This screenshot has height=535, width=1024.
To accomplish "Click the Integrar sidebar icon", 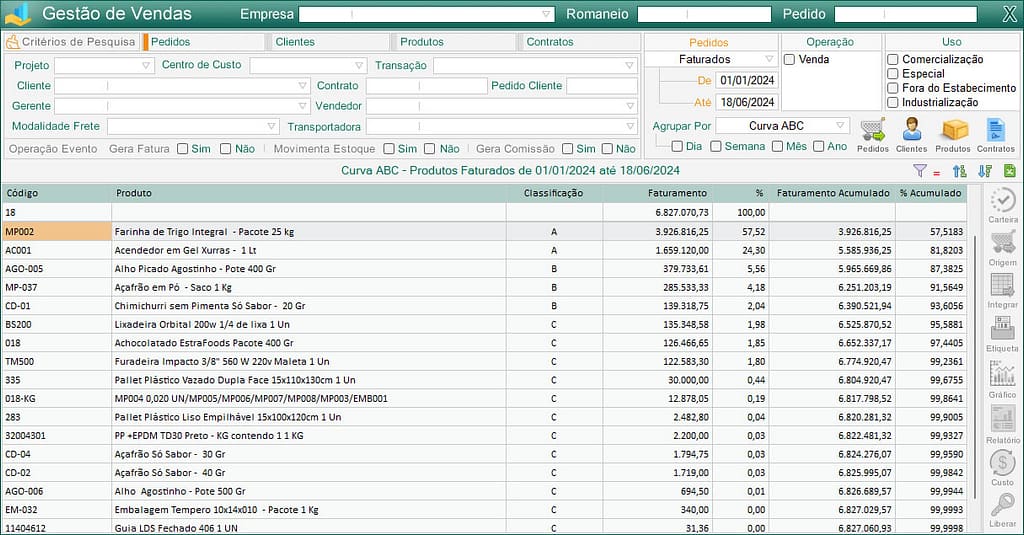I will 1002,286.
